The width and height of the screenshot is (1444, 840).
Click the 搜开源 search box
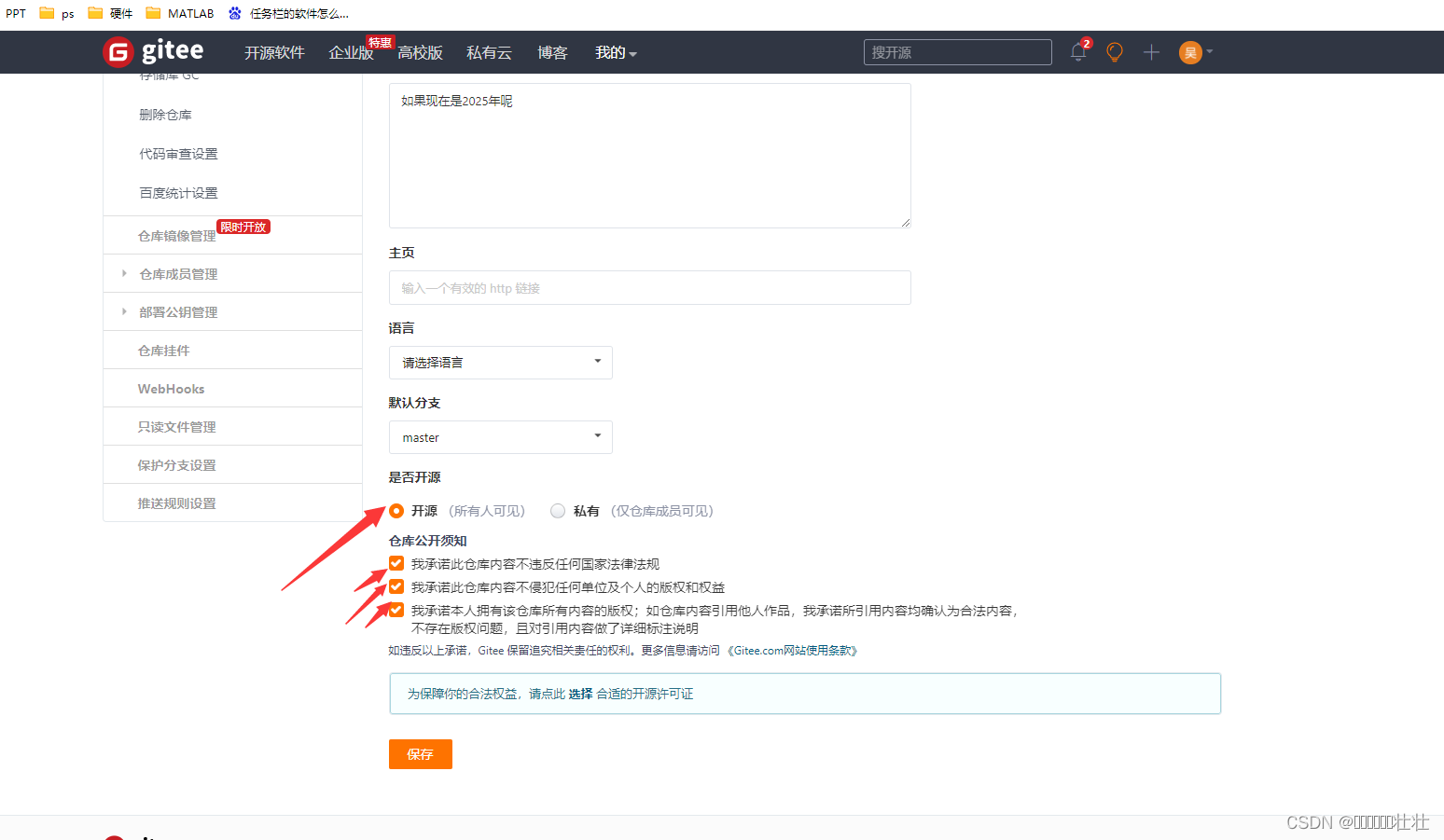coord(958,52)
